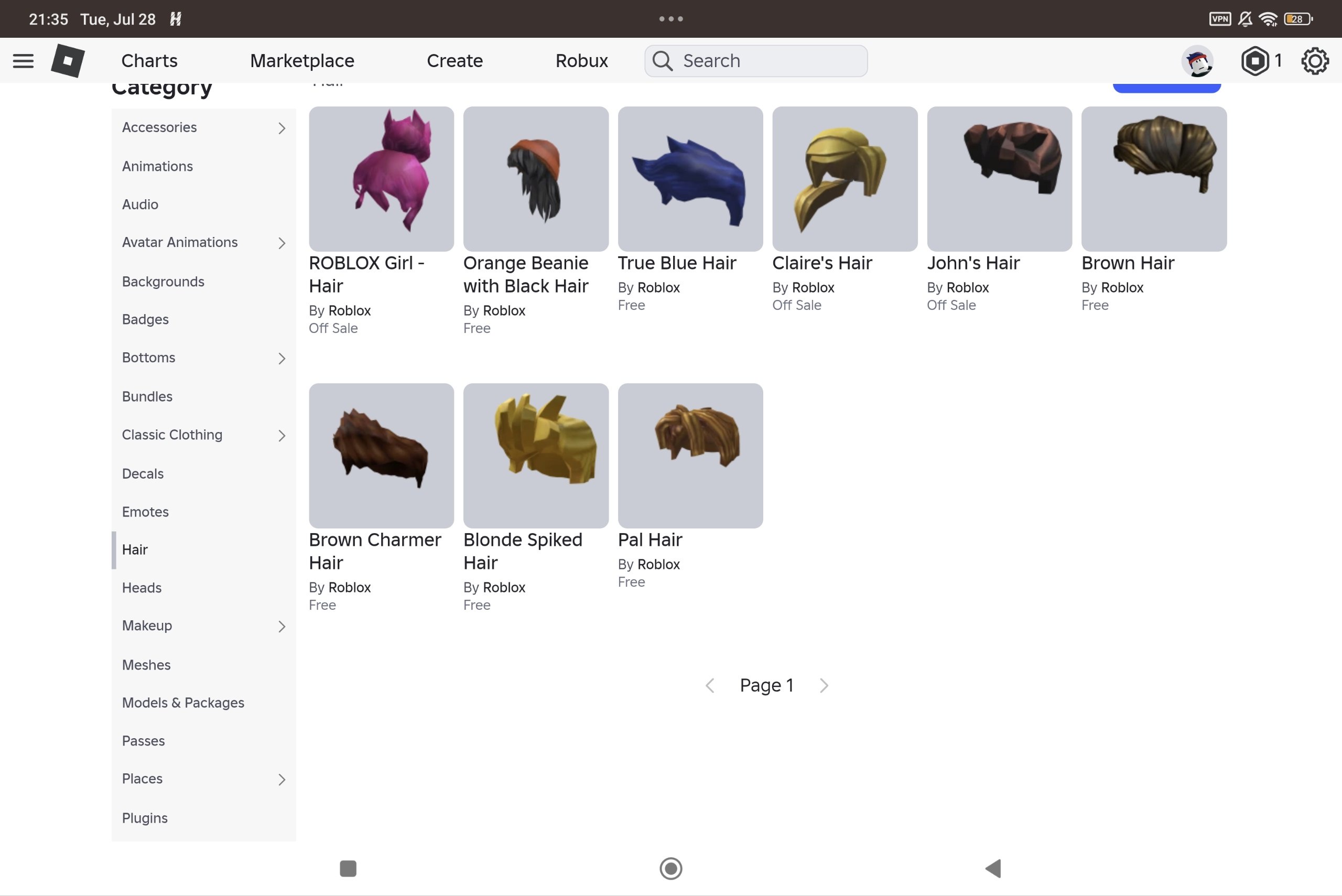Tap the Wi-Fi status icon

(1268, 19)
